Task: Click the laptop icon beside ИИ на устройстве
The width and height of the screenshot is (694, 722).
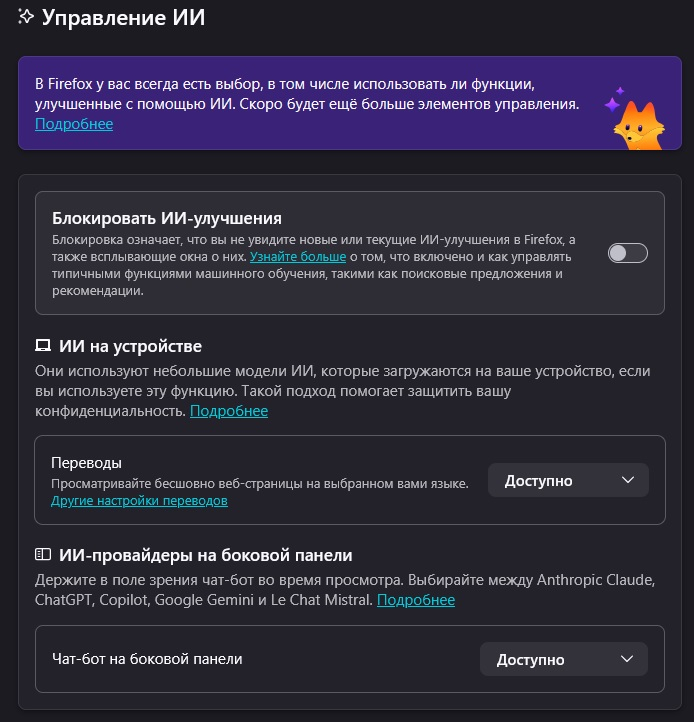Action: 43,346
